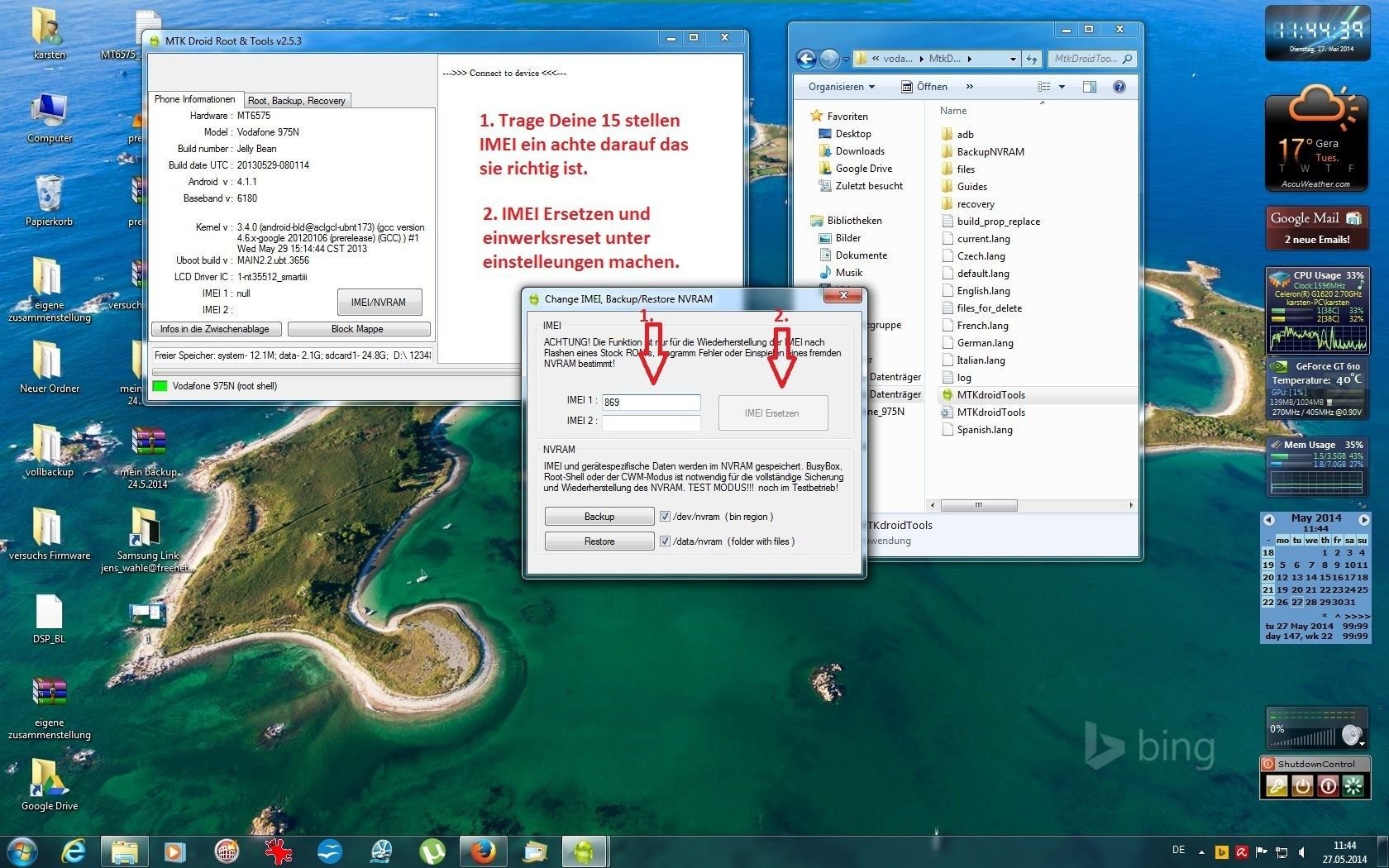Viewport: 1389px width, 868px height.
Task: Open uTorrent from the taskbar
Action: (432, 851)
